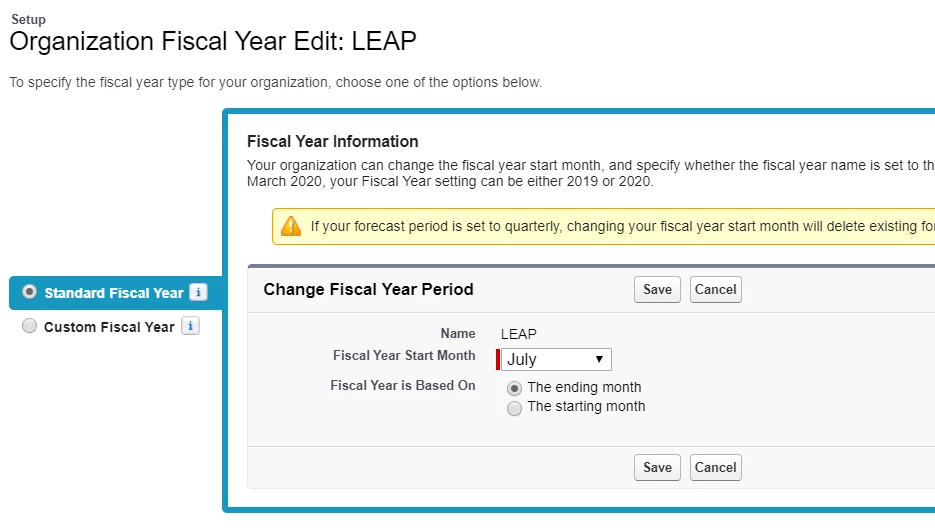Viewport: 935px width, 530px height.
Task: Click the 'The ending month' label text
Action: (x=584, y=388)
